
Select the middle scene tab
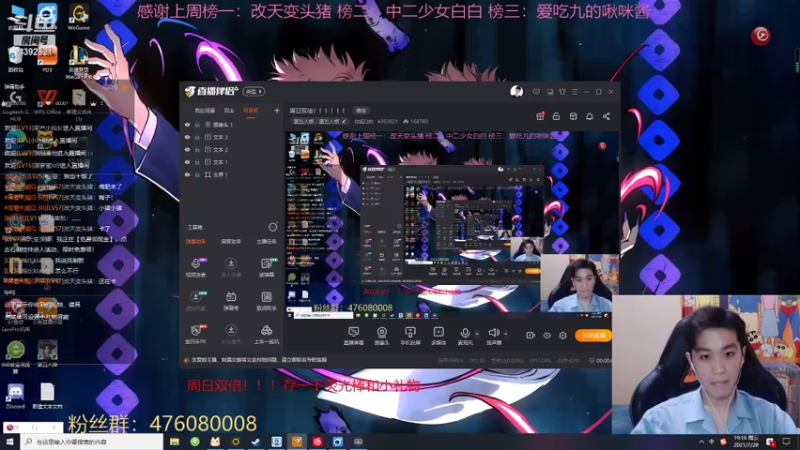[x=229, y=111]
